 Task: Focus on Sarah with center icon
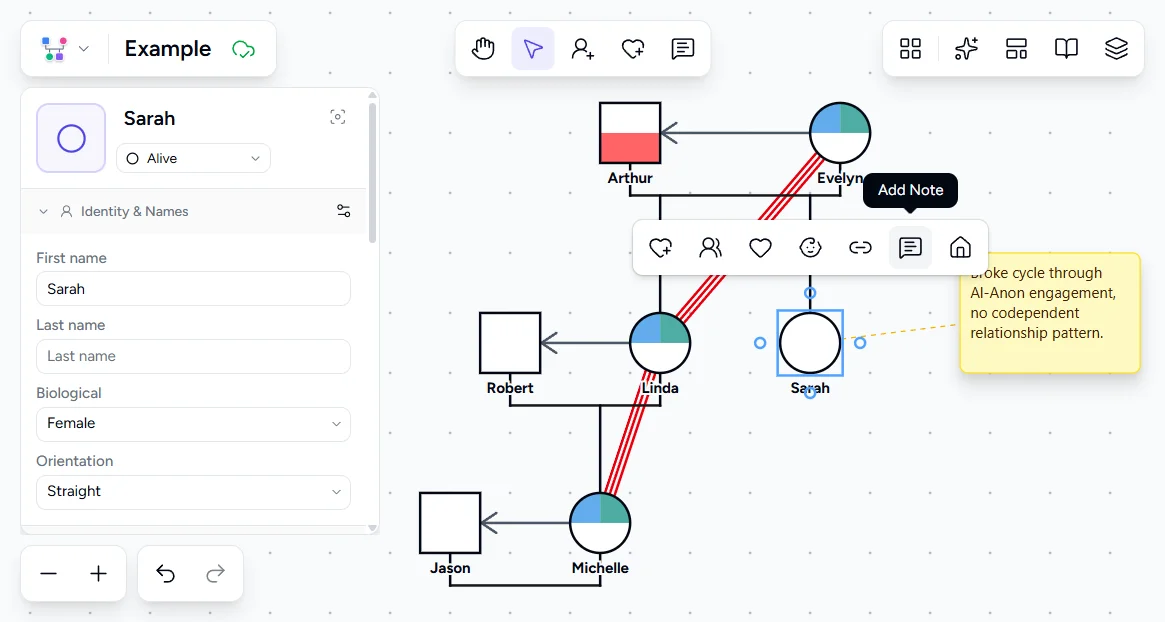click(337, 117)
